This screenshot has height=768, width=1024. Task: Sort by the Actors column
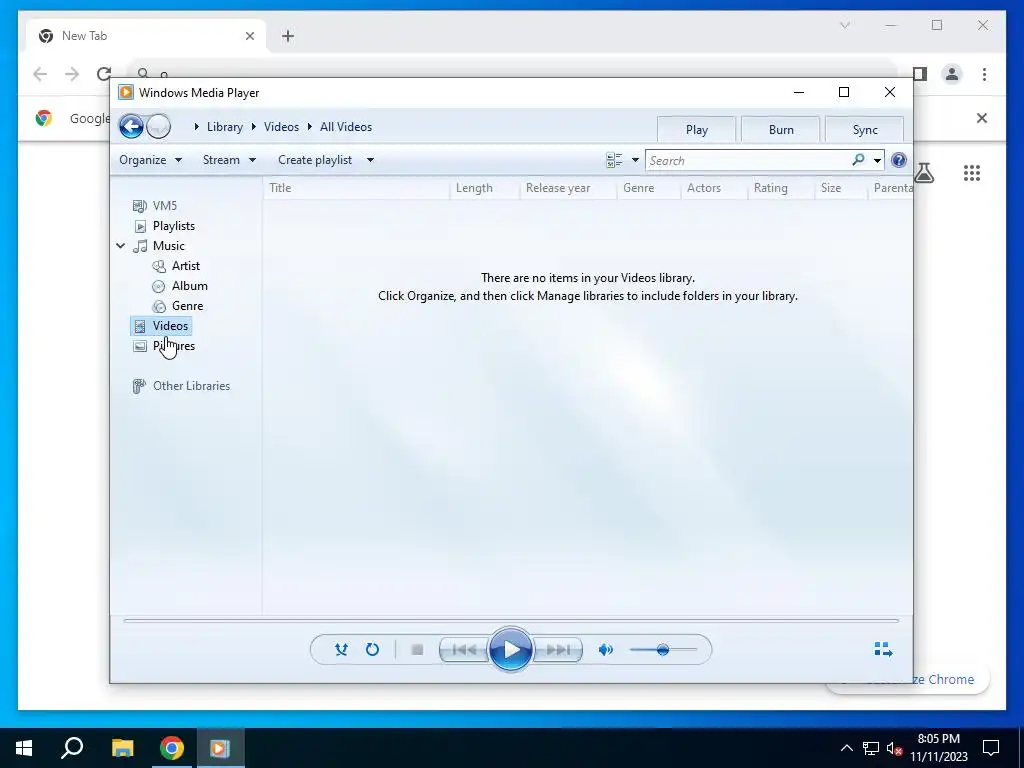click(714, 188)
